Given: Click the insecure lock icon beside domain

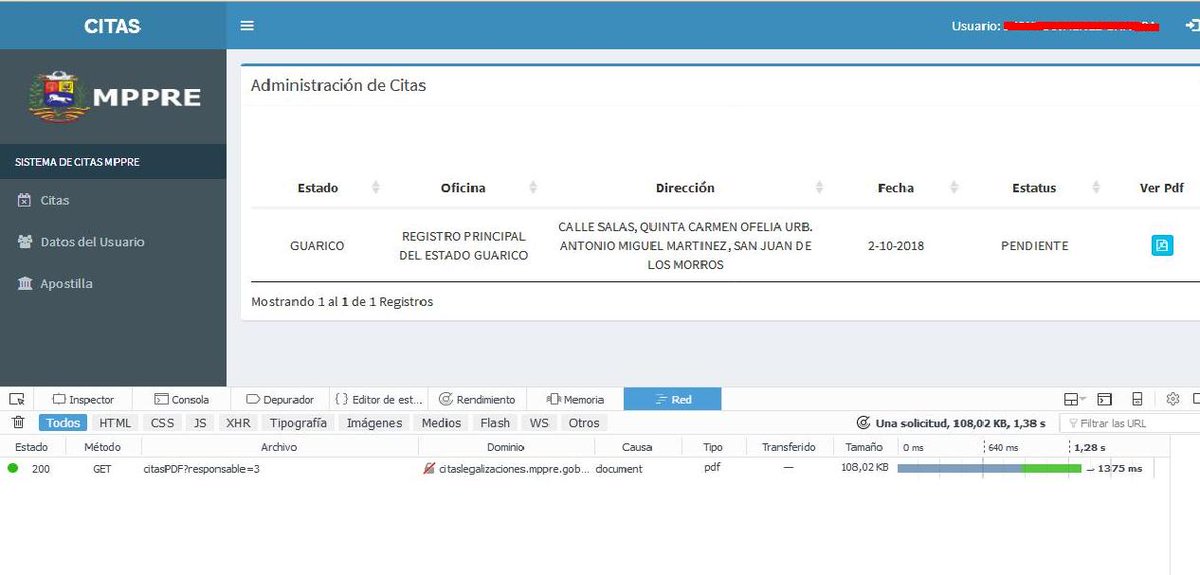Looking at the screenshot, I should pos(429,468).
